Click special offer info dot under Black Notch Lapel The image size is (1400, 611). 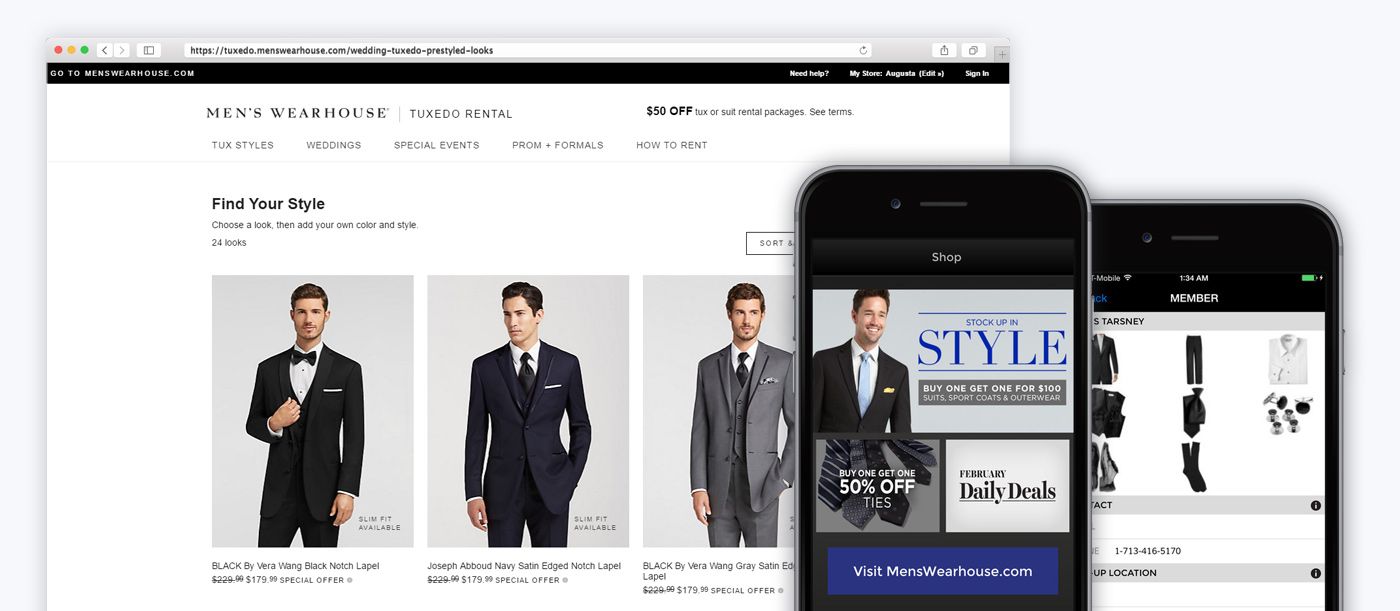tap(349, 580)
